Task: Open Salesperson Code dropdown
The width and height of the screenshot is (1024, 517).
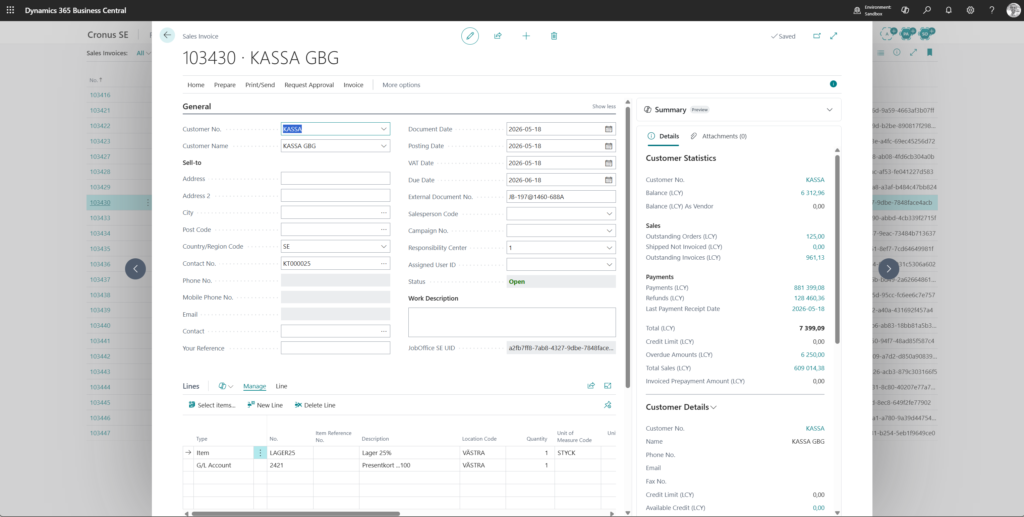Action: coord(609,213)
